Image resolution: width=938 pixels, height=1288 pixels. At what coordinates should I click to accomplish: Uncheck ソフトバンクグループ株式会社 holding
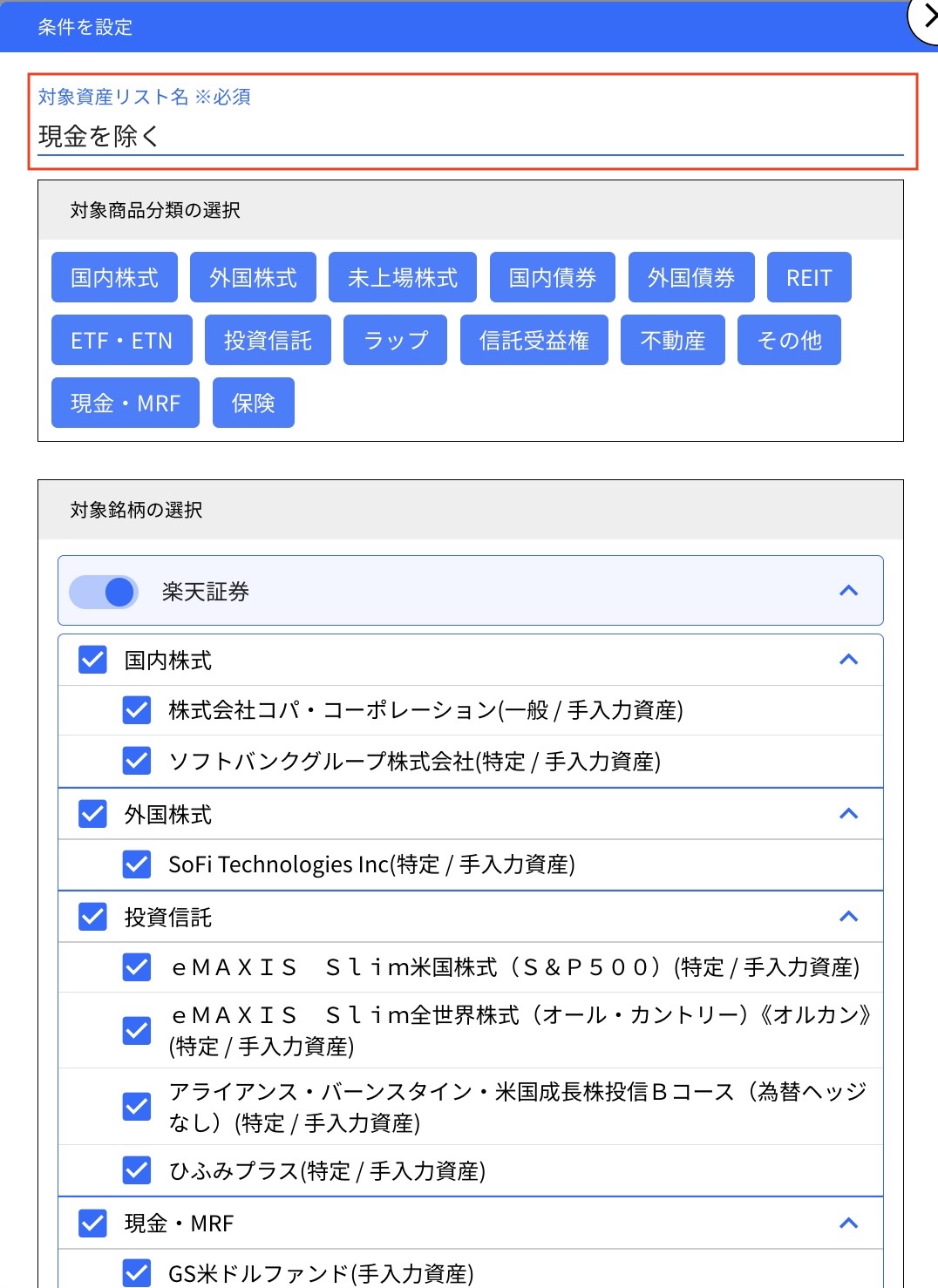[136, 760]
